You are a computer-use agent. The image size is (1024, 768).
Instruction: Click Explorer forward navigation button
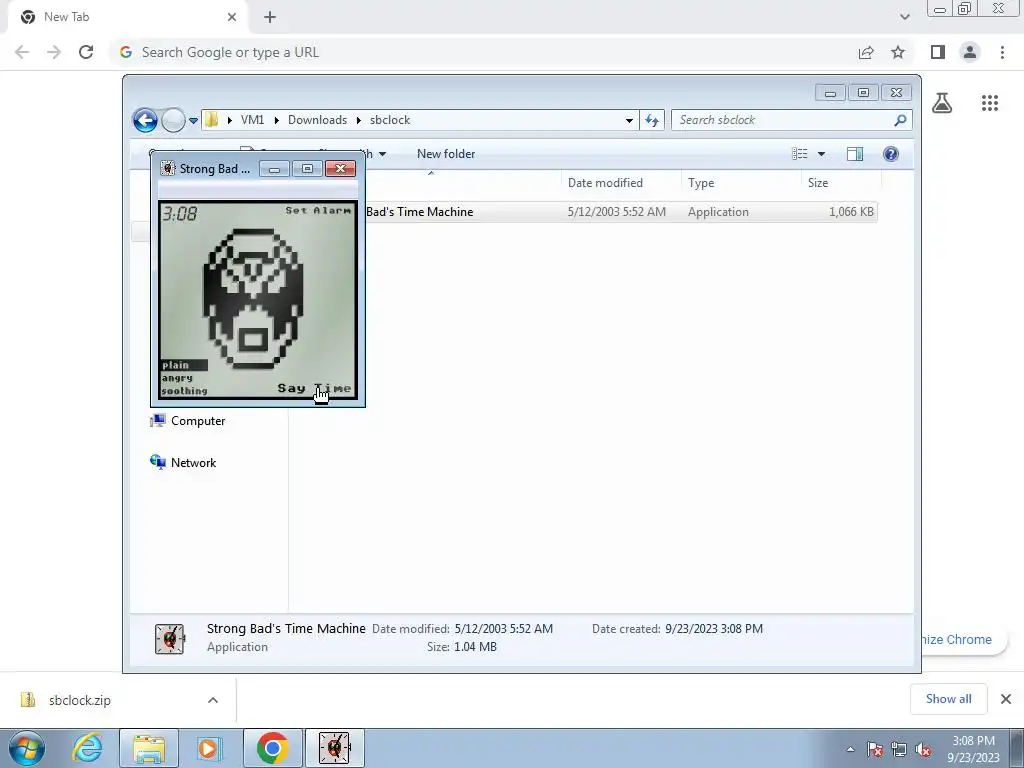point(173,120)
